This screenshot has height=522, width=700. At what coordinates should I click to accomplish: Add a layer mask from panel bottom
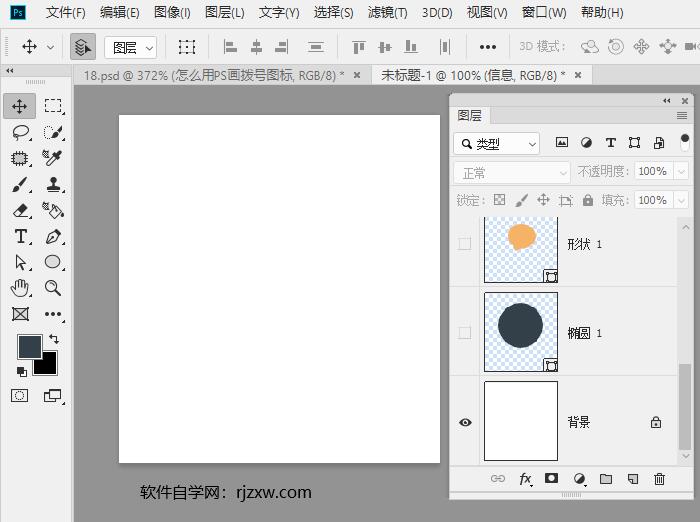551,480
